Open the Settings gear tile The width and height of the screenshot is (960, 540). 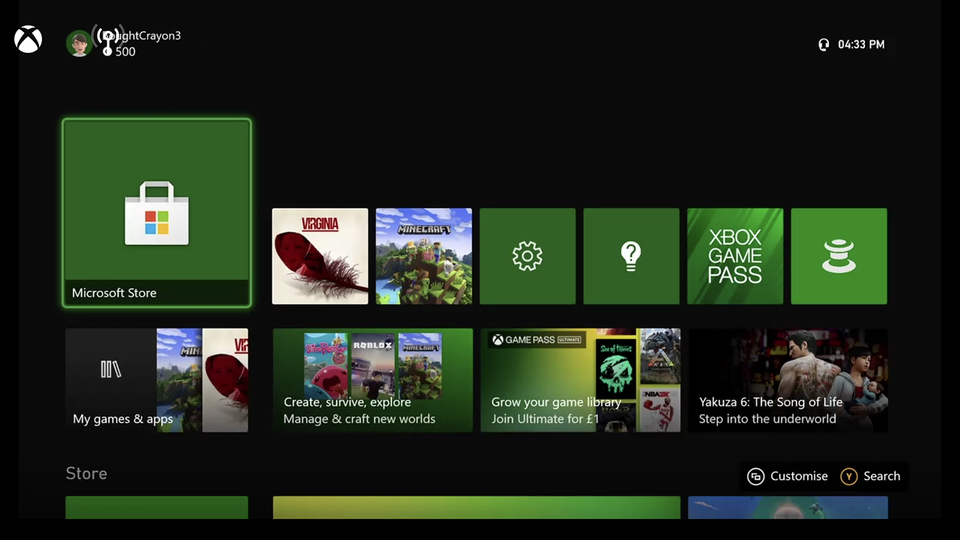[x=527, y=256]
